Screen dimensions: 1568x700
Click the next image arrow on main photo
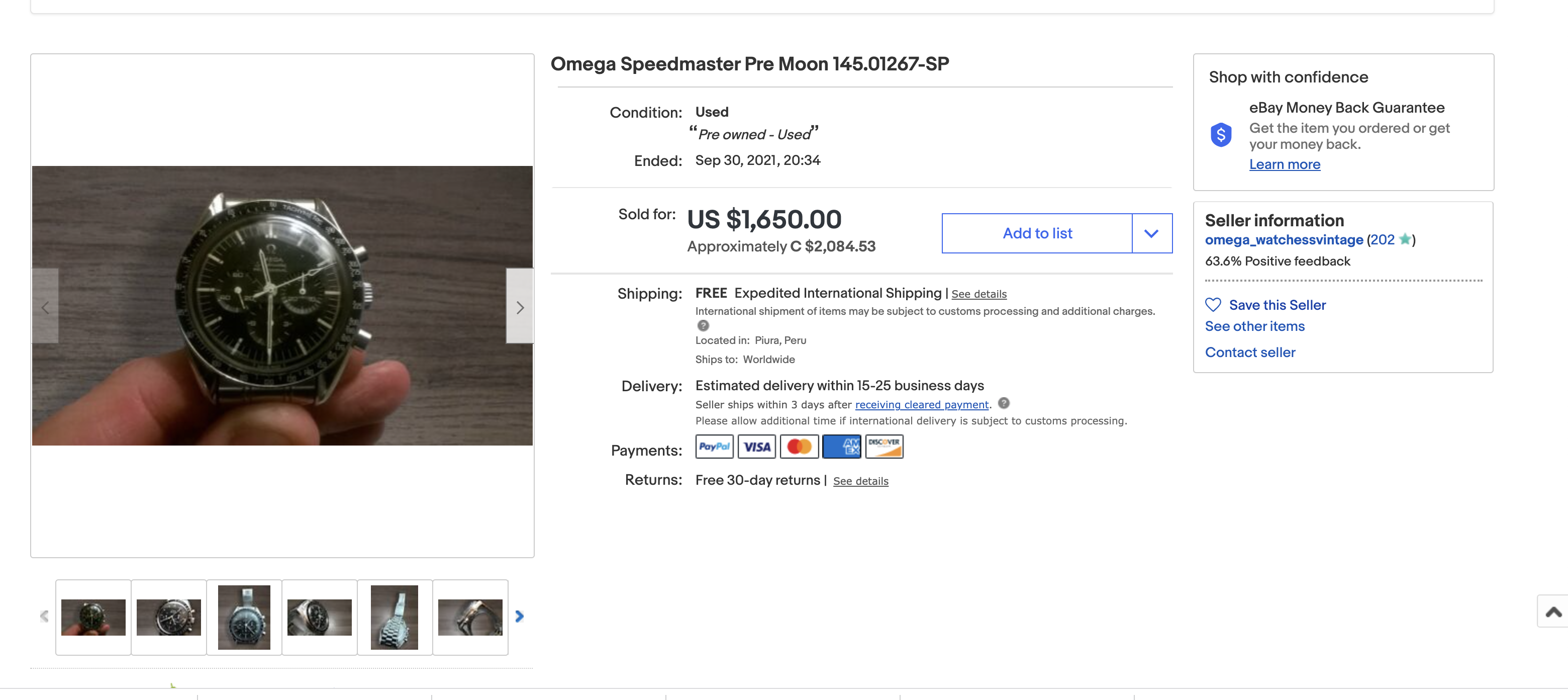520,307
